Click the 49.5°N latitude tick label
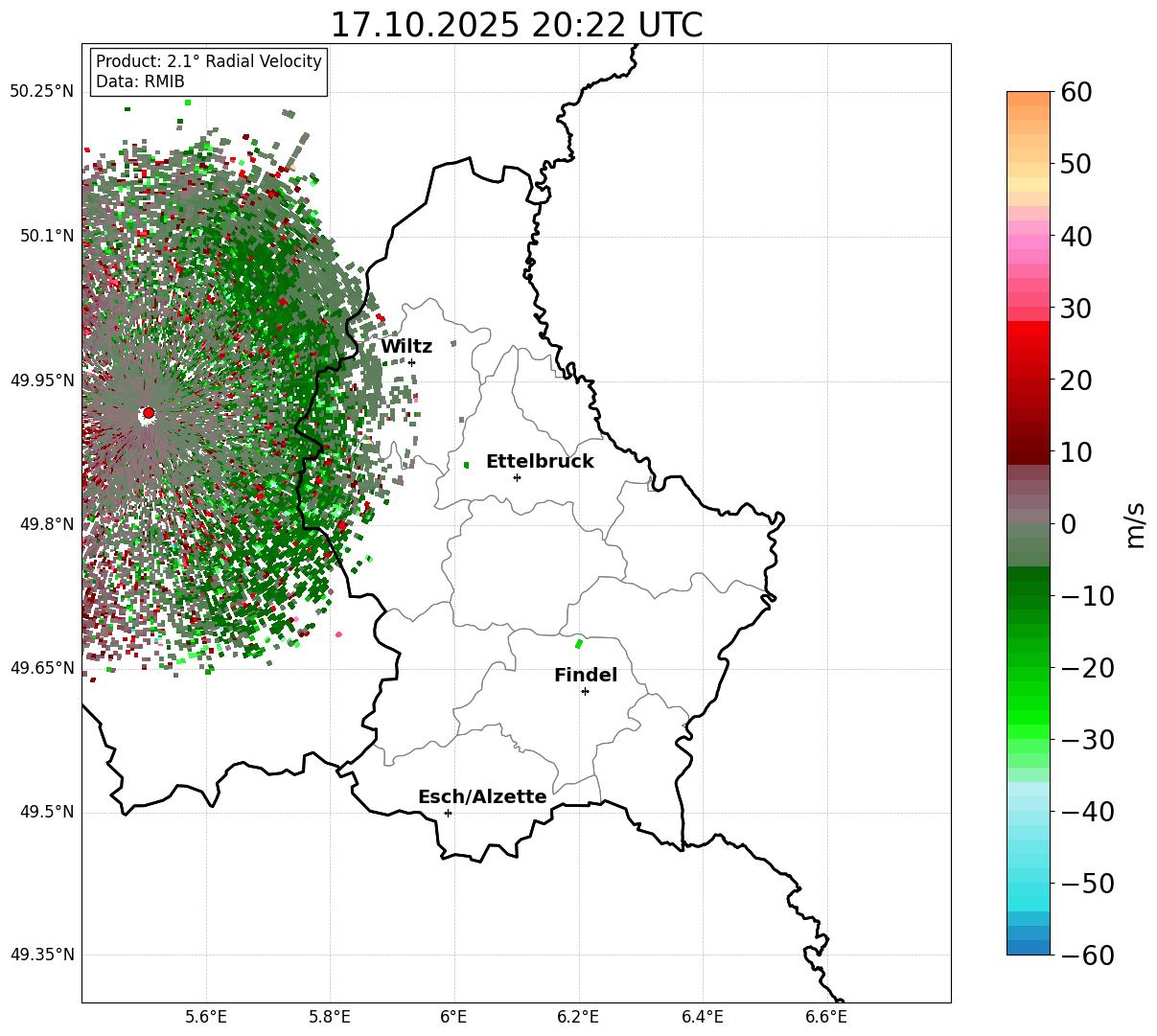The width and height of the screenshot is (1157, 1036). pyautogui.click(x=46, y=812)
